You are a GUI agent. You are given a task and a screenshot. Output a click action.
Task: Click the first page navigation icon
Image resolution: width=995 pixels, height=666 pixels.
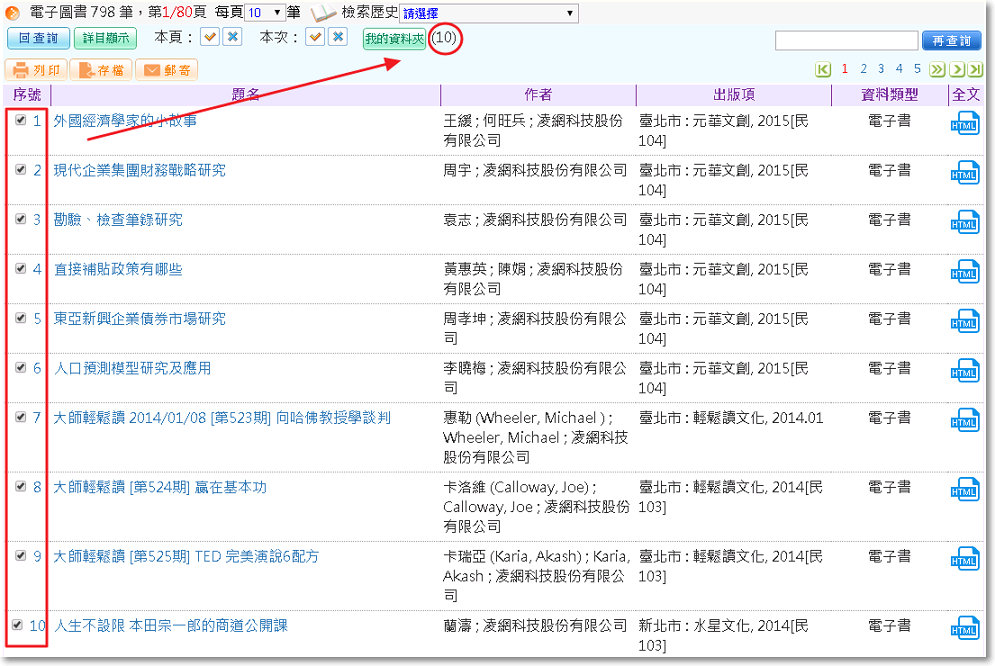tap(823, 70)
